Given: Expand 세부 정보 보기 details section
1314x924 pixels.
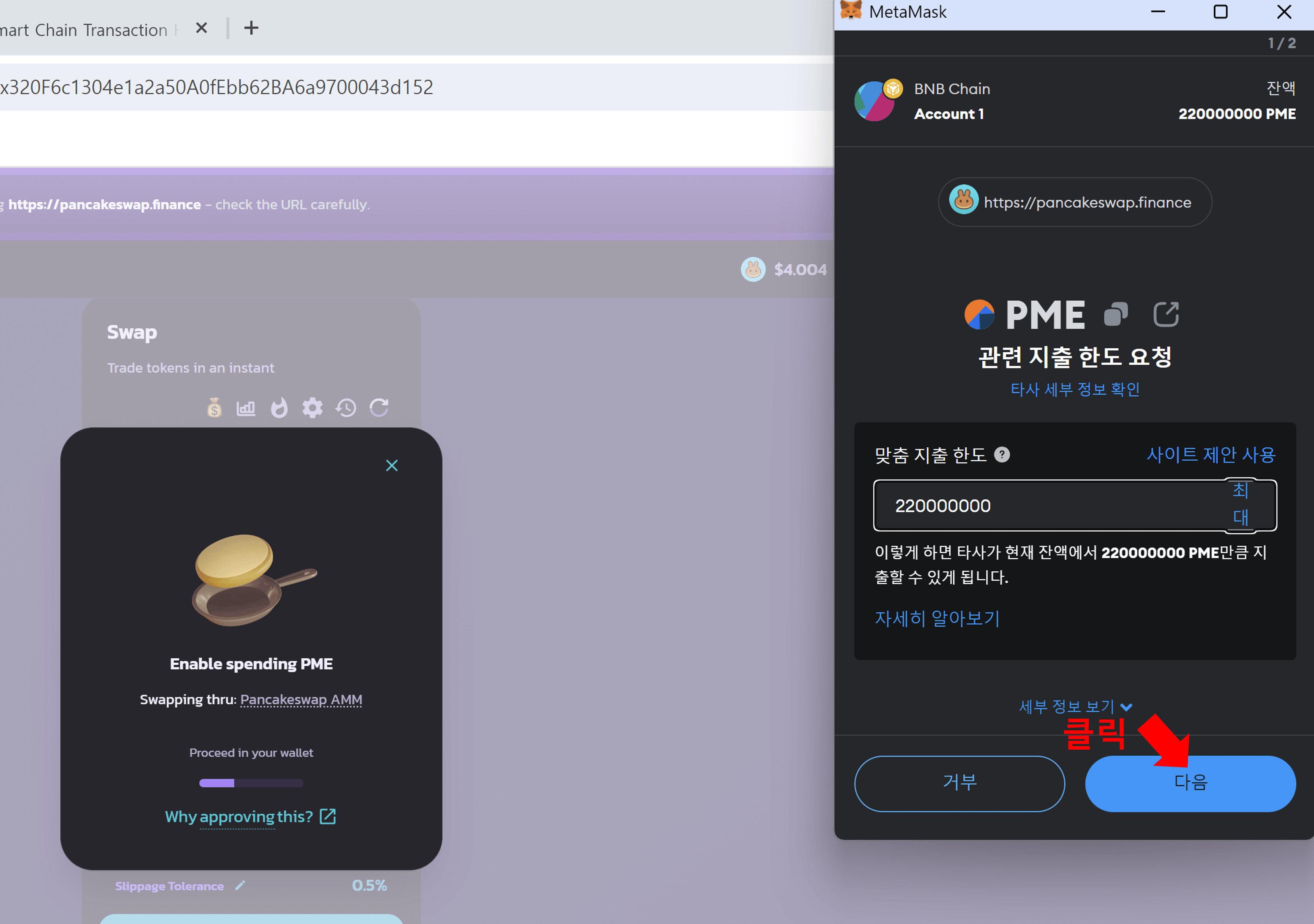Looking at the screenshot, I should pyautogui.click(x=1075, y=707).
